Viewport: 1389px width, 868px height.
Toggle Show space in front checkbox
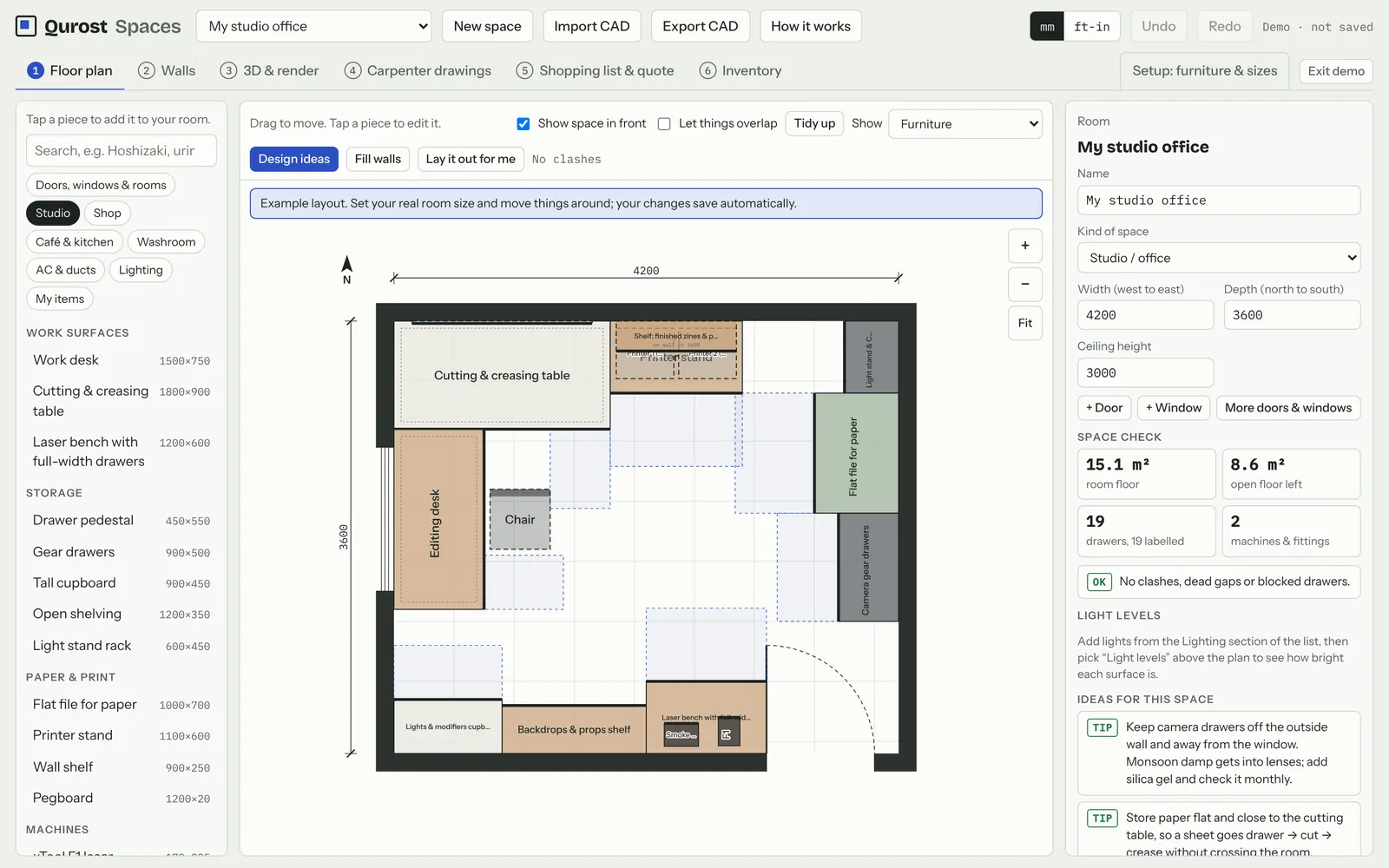(x=523, y=123)
